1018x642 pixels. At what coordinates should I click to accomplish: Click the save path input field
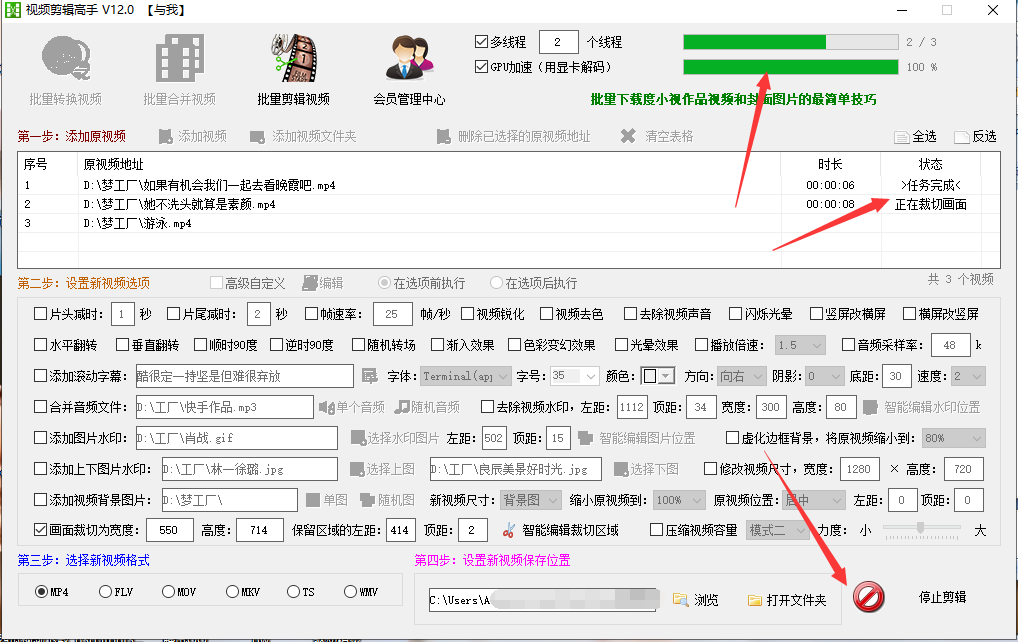pos(542,600)
